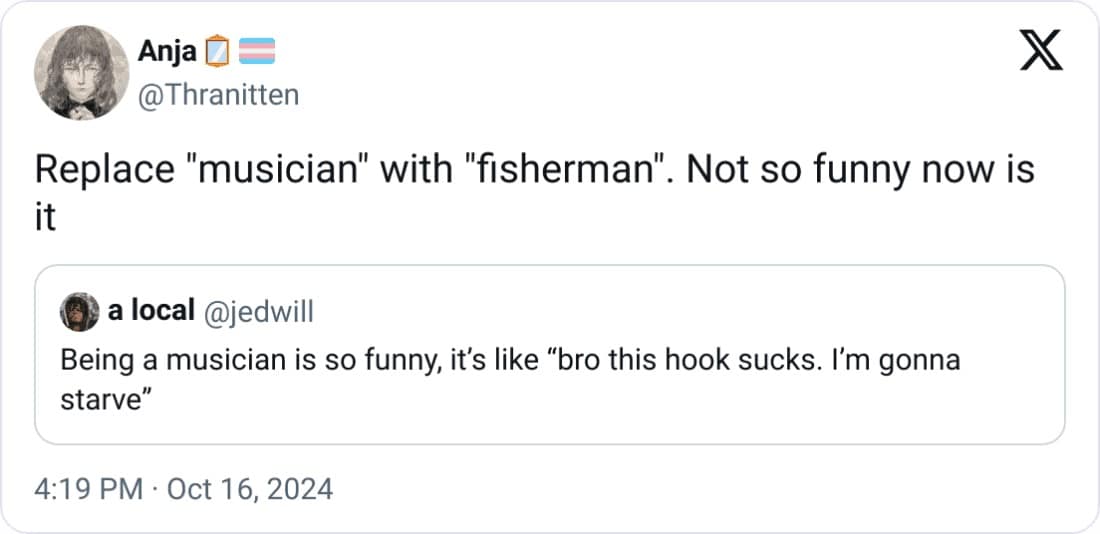Open Anja's profile avatar picture
1100x534 pixels.
click(81, 72)
